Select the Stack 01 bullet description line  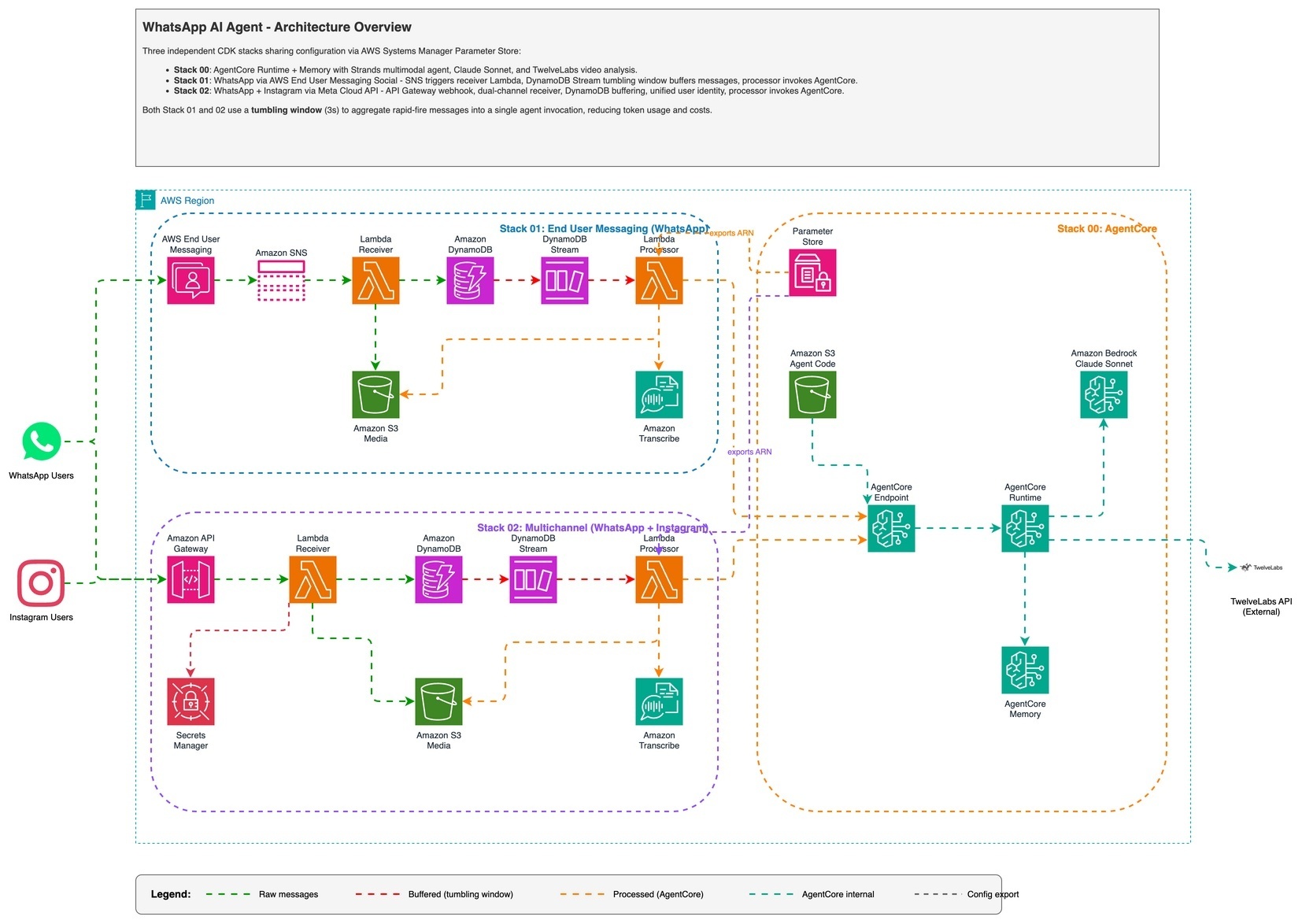[x=516, y=80]
